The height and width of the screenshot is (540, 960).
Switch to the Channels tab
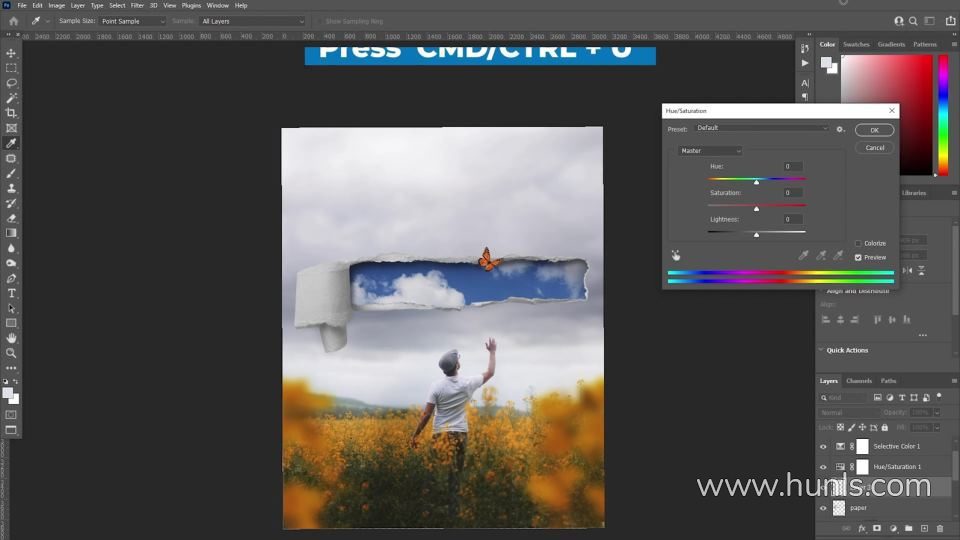[x=858, y=381]
